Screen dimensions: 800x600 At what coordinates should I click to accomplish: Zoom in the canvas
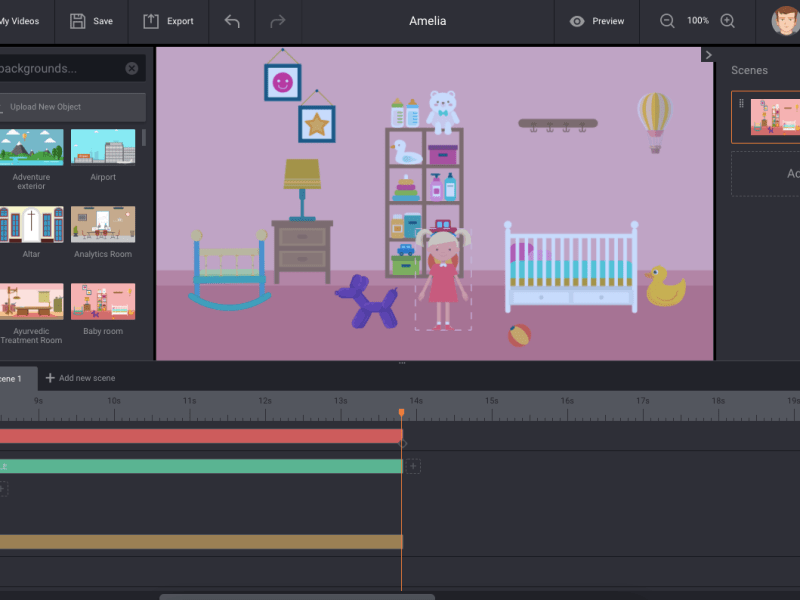pos(728,21)
